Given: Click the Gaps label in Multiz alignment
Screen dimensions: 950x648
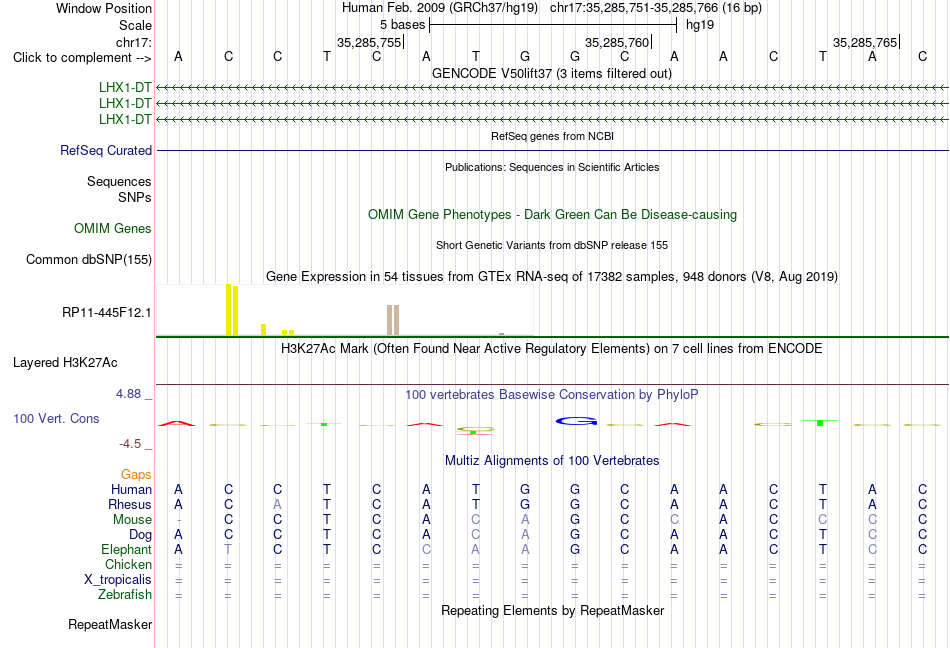Looking at the screenshot, I should [136, 474].
